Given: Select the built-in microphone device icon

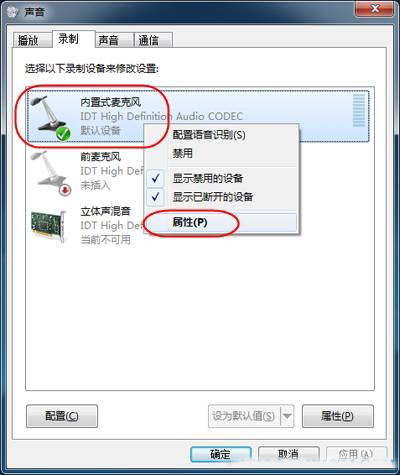Looking at the screenshot, I should (51, 116).
